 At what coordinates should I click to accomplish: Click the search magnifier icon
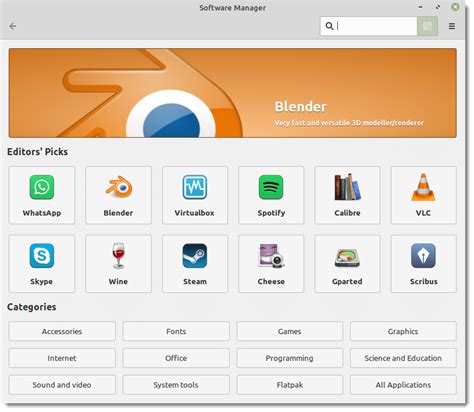[x=329, y=26]
